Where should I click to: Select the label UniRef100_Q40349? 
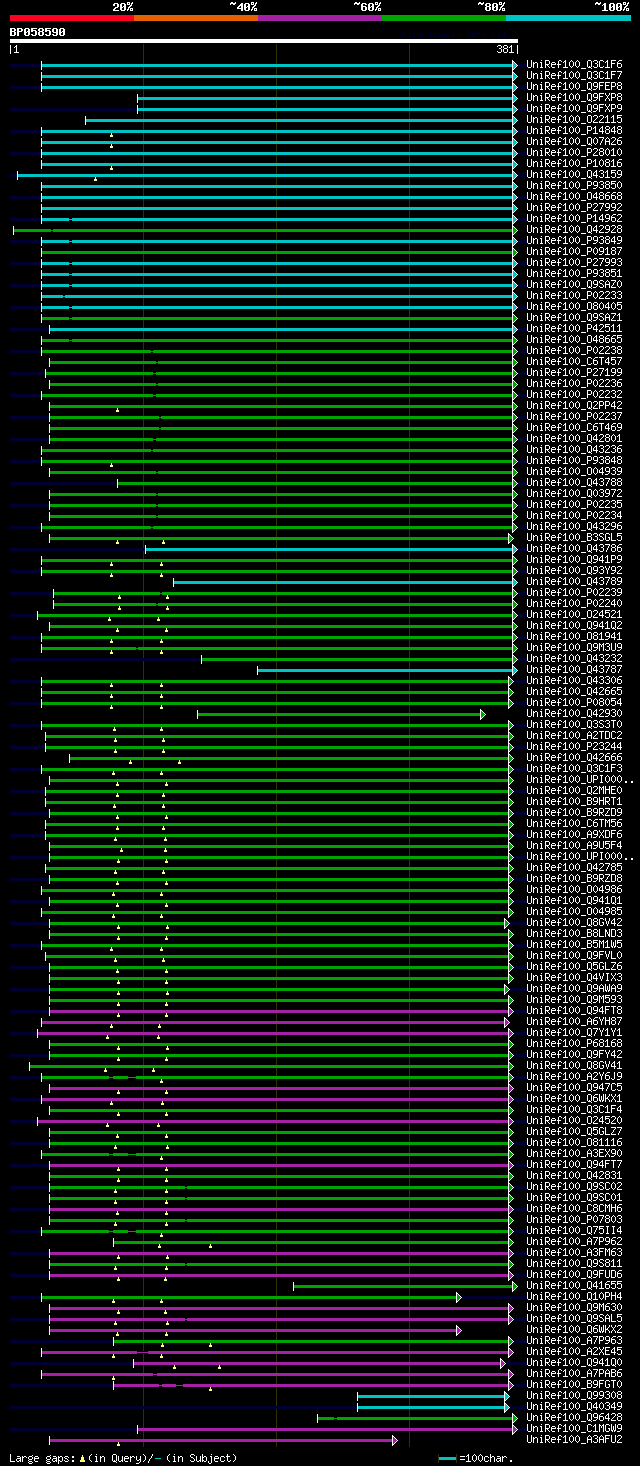[x=574, y=1407]
